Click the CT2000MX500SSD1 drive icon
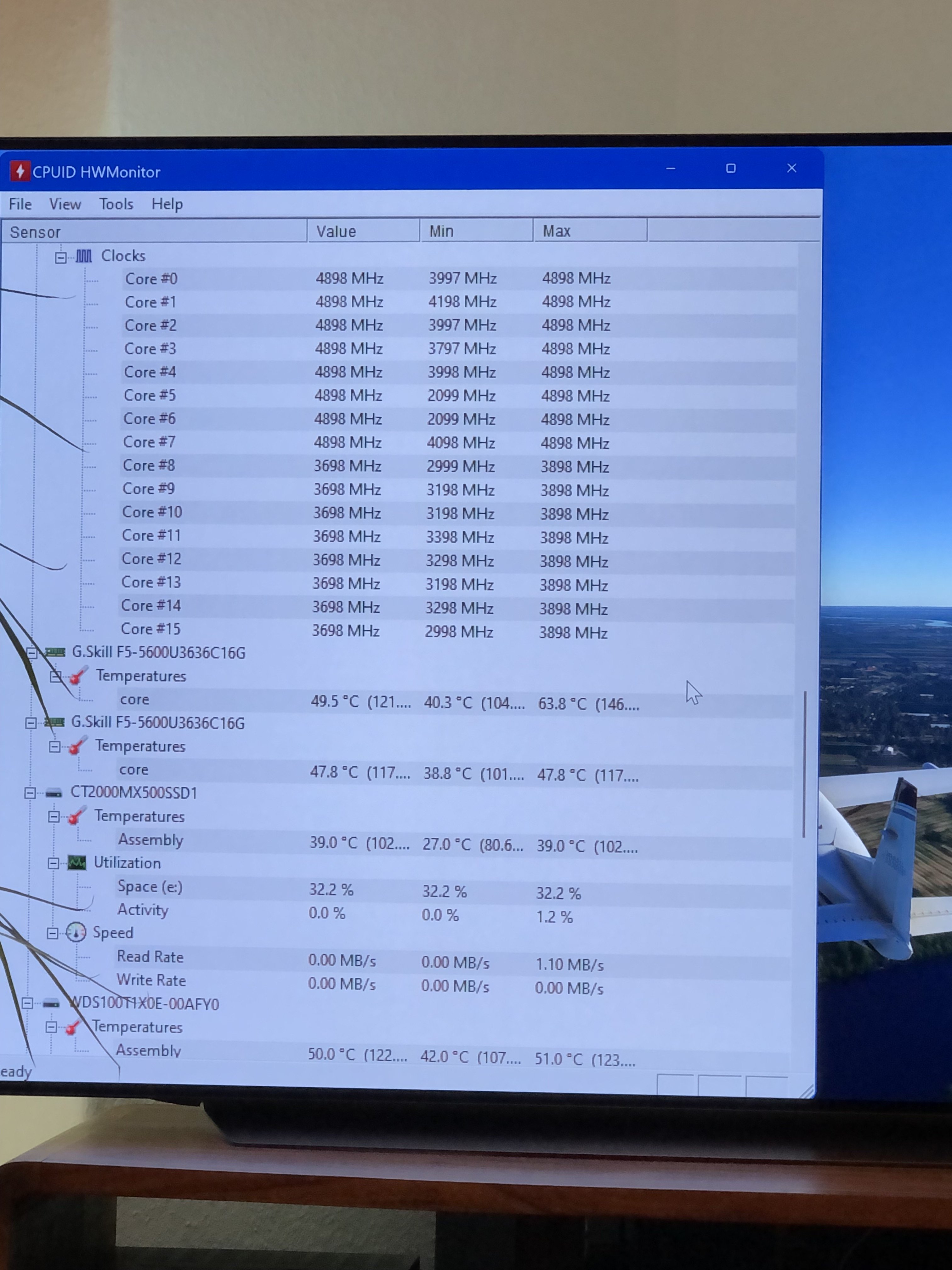Image resolution: width=952 pixels, height=1270 pixels. [x=54, y=793]
